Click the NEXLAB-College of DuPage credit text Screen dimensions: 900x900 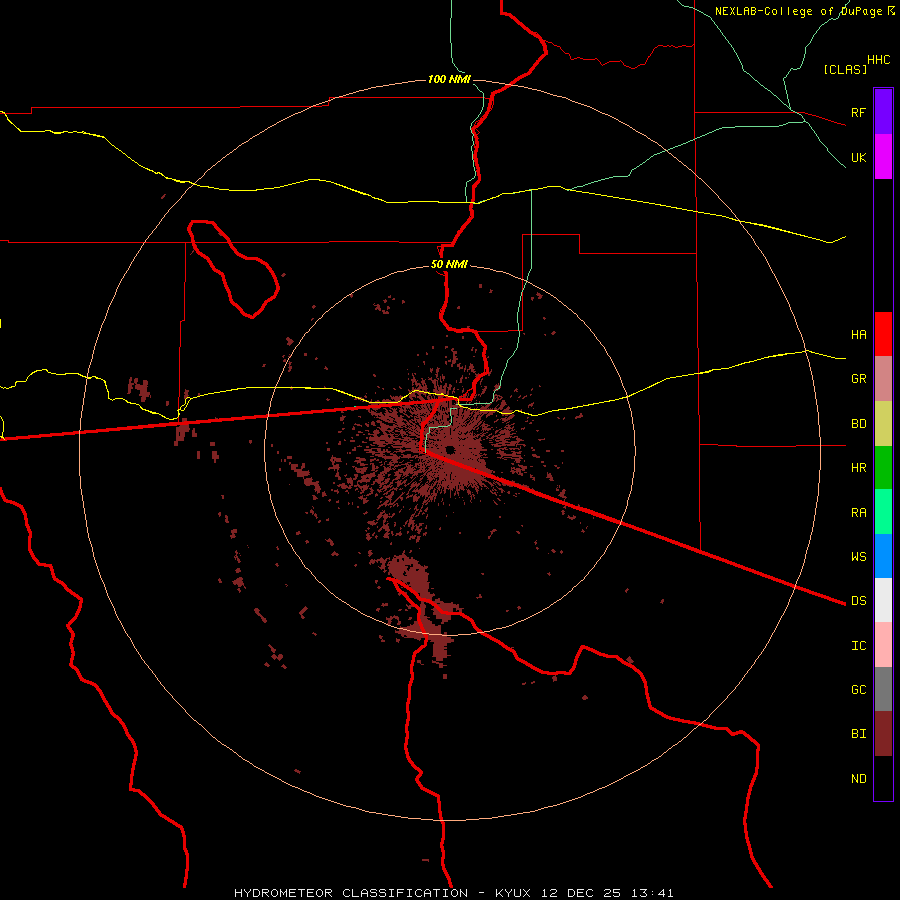click(799, 11)
